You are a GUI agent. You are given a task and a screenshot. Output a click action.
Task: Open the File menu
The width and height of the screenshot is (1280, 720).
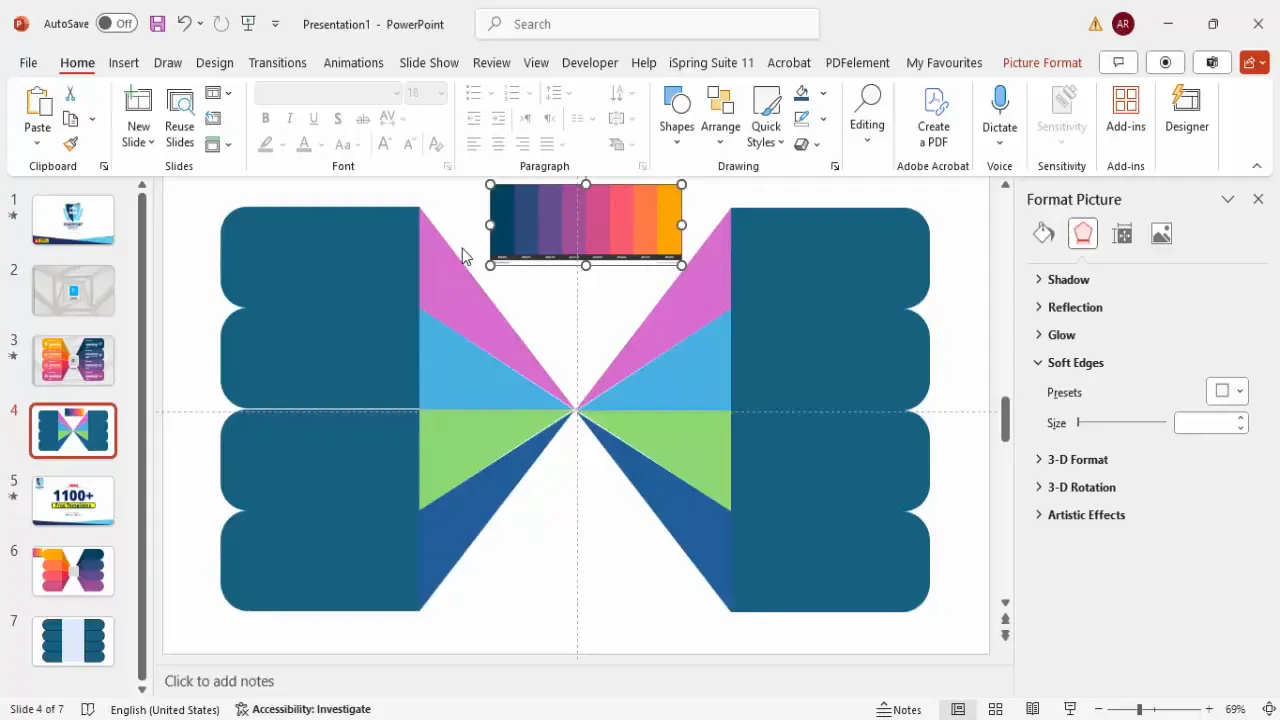[x=28, y=62]
